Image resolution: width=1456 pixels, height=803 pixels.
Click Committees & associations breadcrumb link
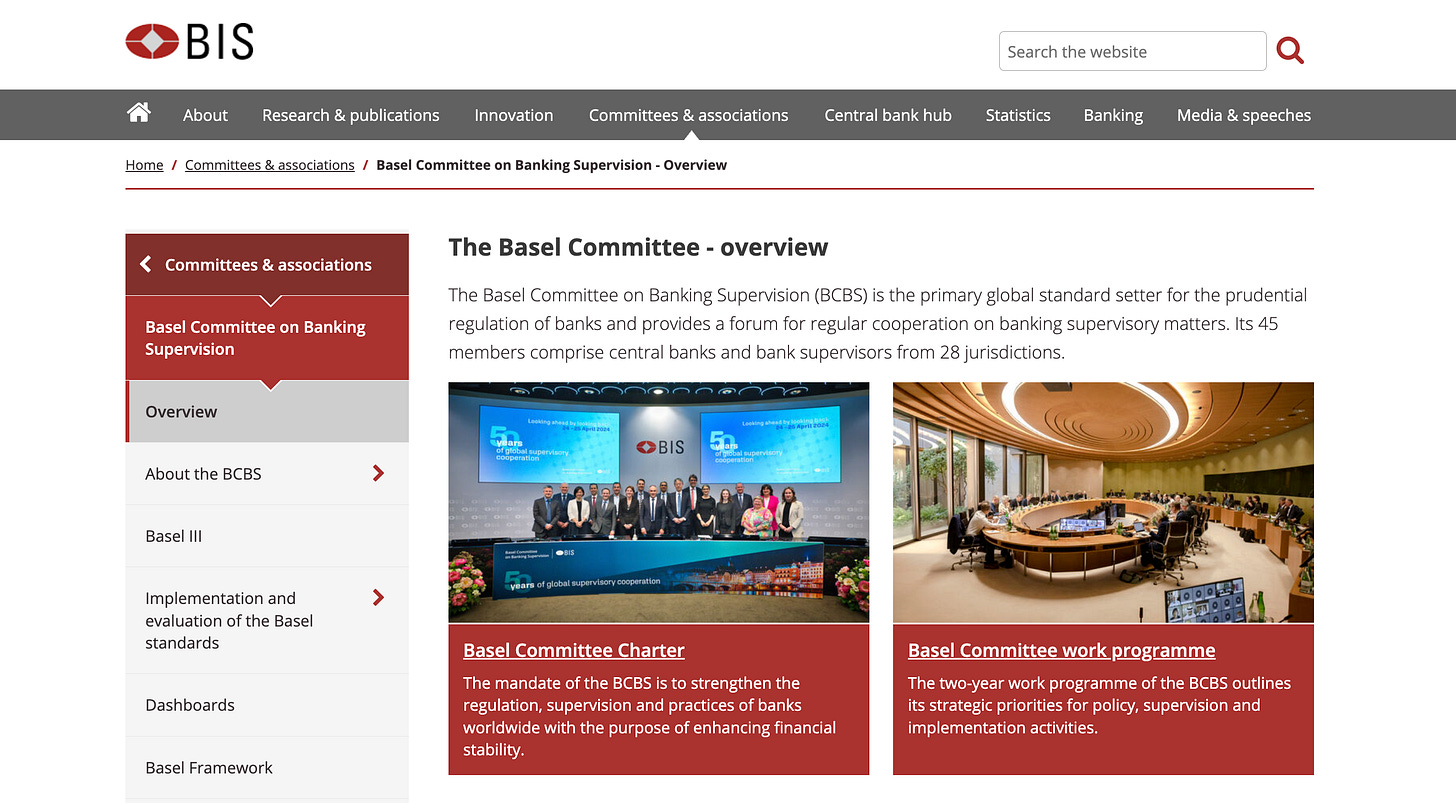(270, 165)
